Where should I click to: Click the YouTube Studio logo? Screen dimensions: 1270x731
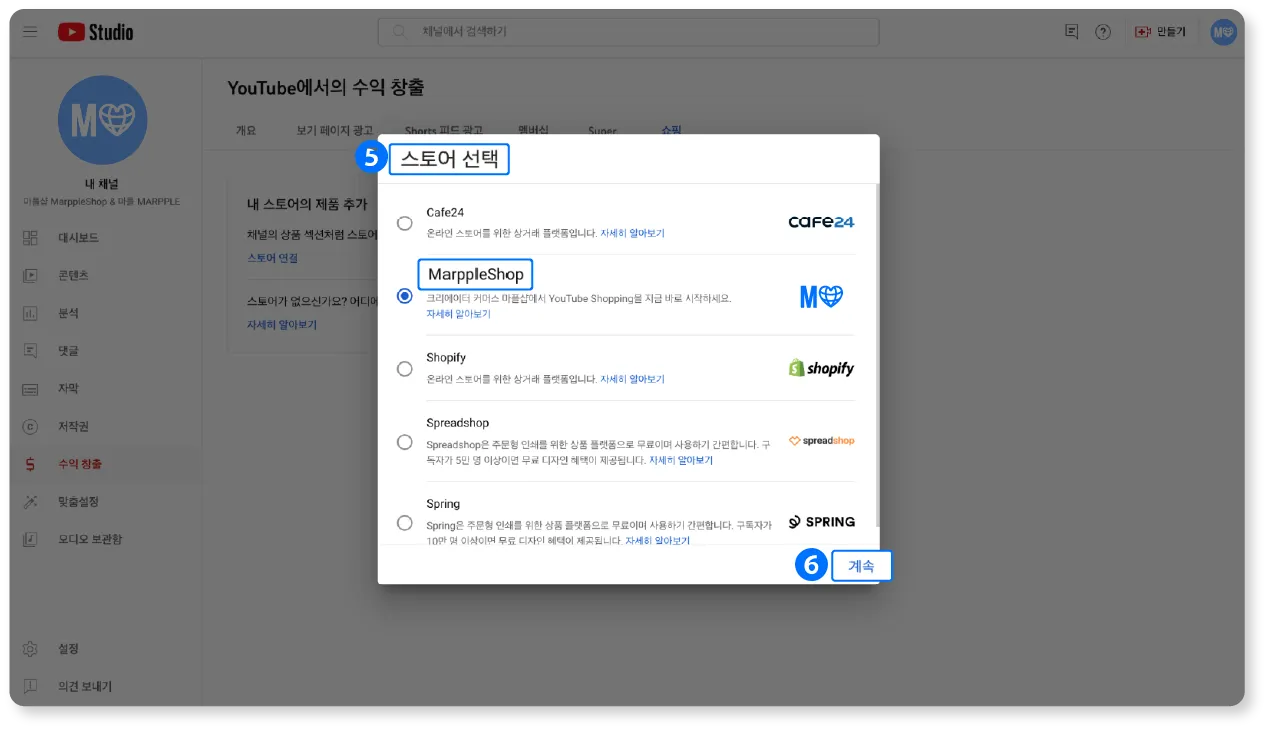[95, 32]
